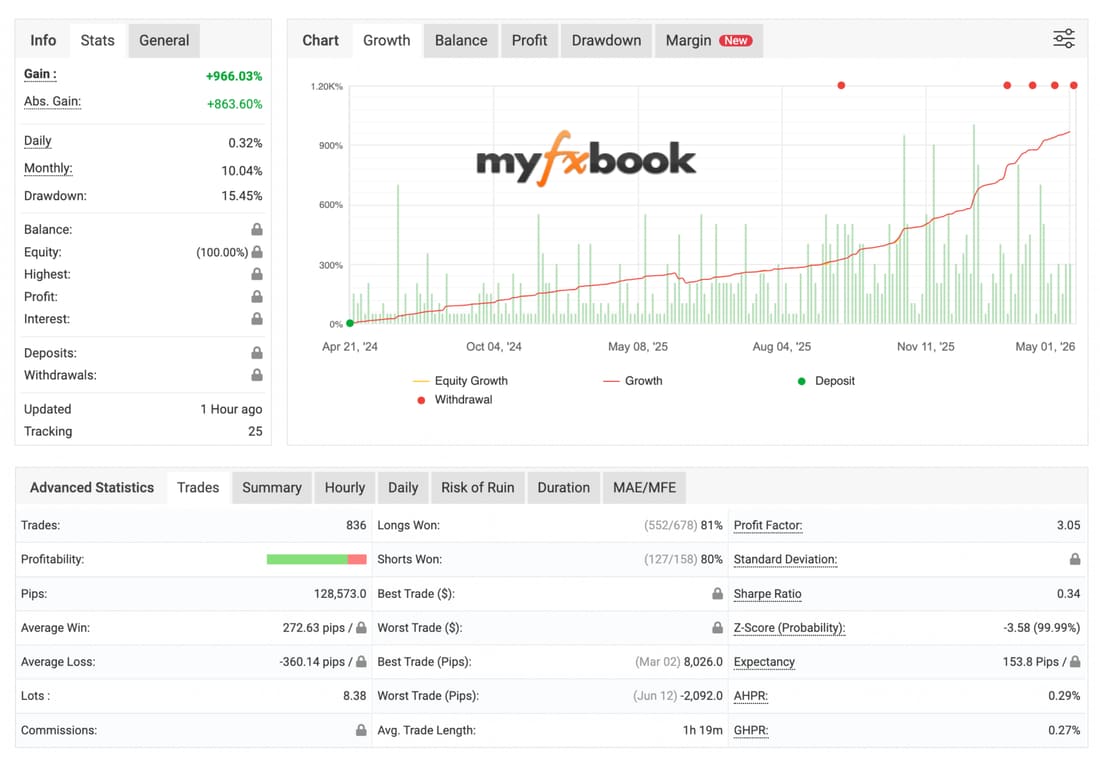Click lock icon for Worst Trade ($)
This screenshot has width=1100, height=773.
click(717, 628)
